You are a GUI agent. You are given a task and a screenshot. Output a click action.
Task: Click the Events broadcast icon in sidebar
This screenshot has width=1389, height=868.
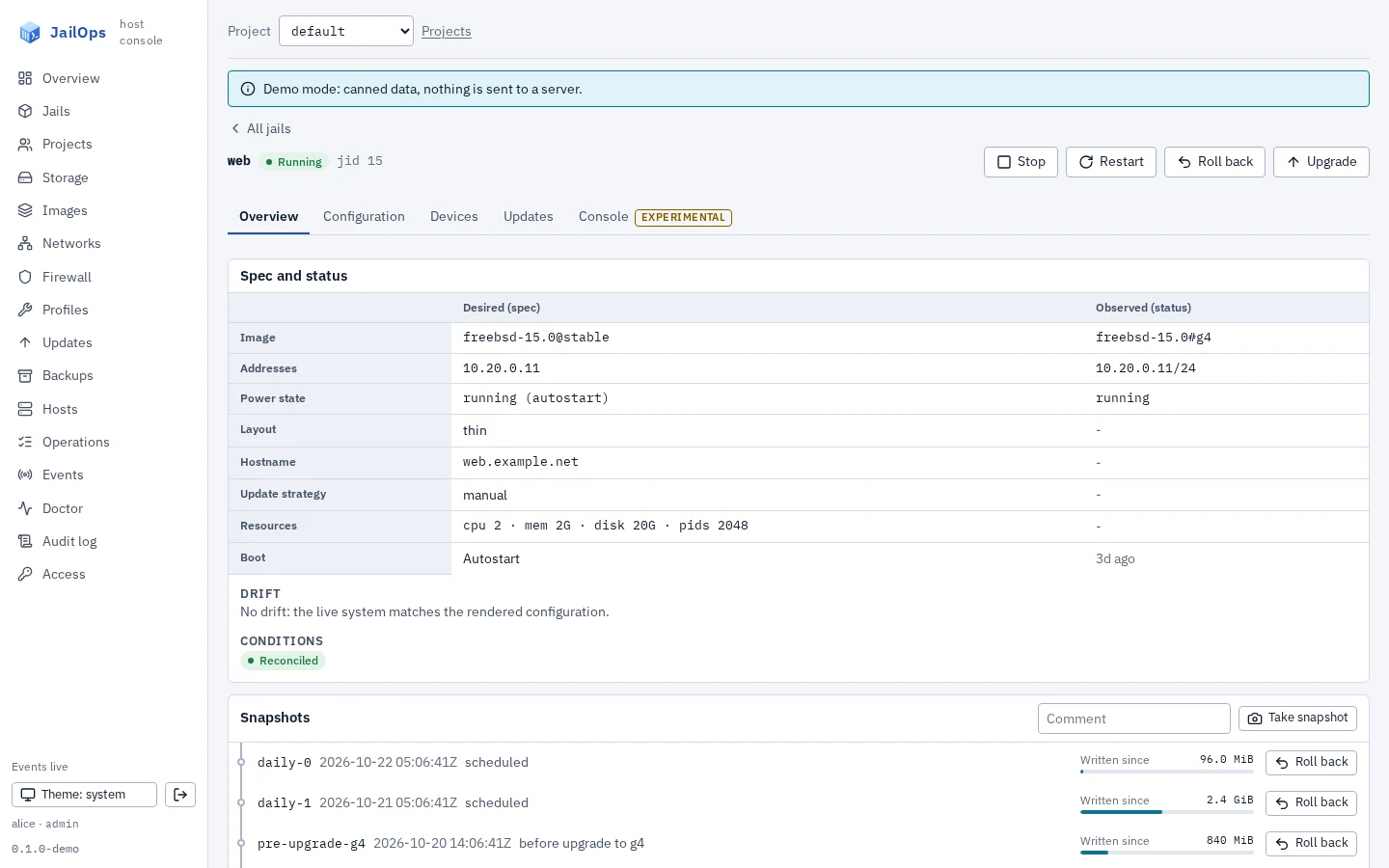[25, 475]
